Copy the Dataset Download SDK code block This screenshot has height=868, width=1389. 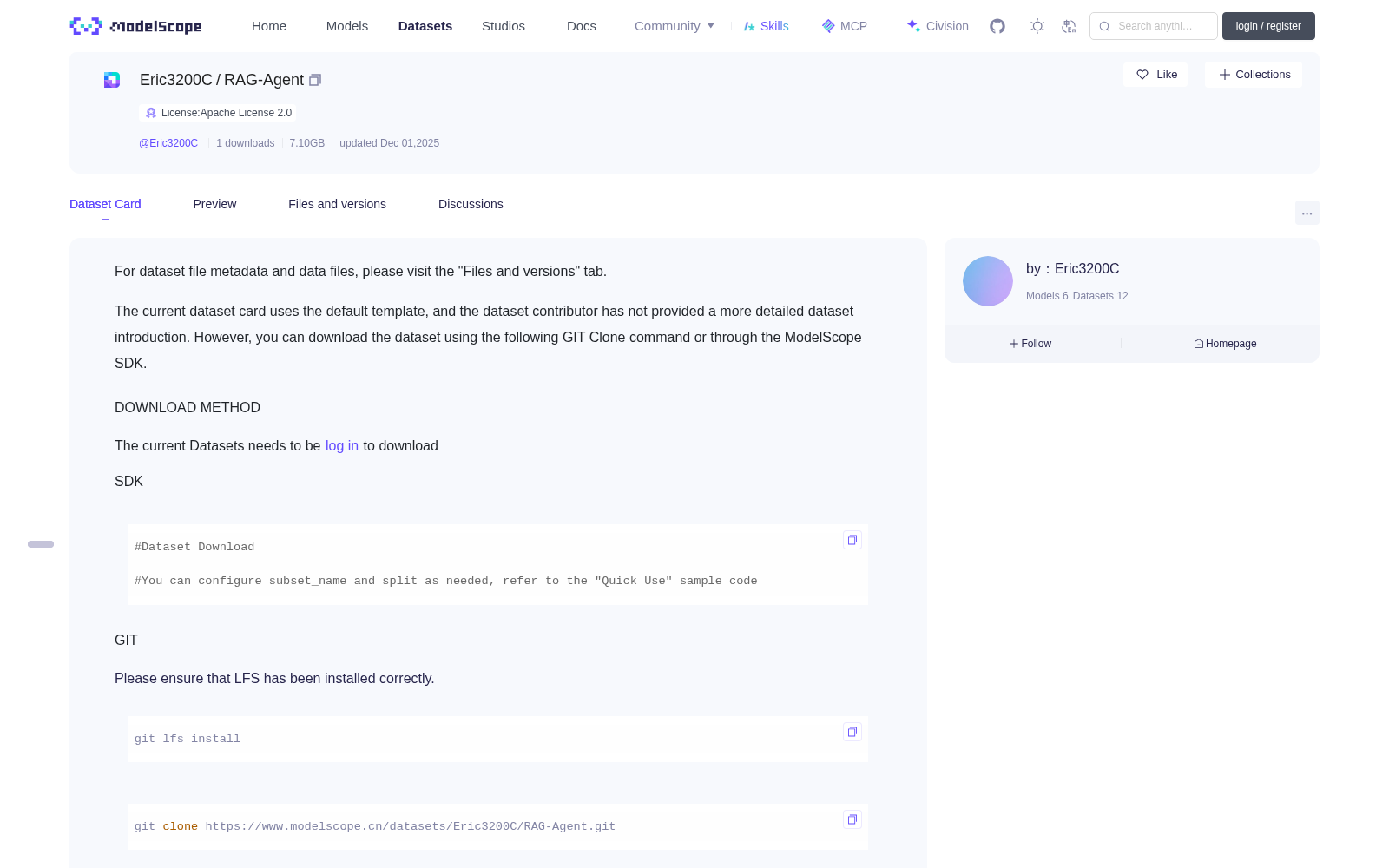(x=852, y=540)
